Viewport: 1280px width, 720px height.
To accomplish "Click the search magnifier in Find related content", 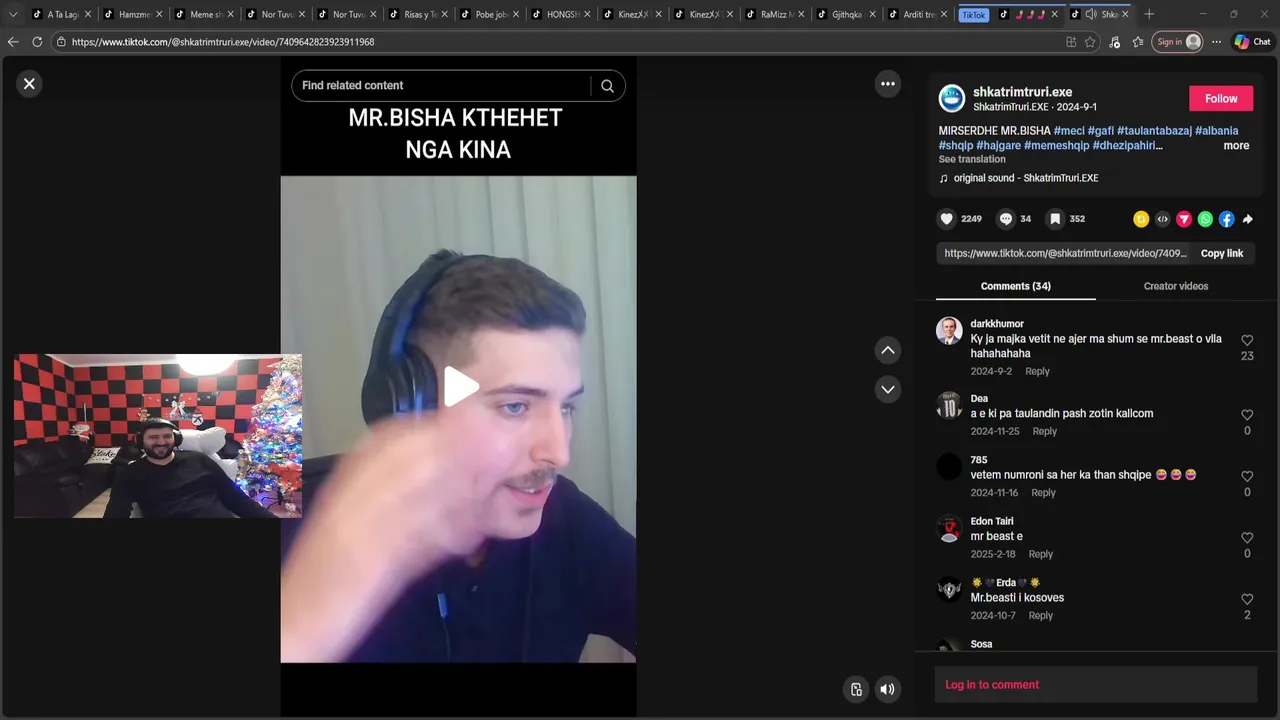I will point(607,86).
